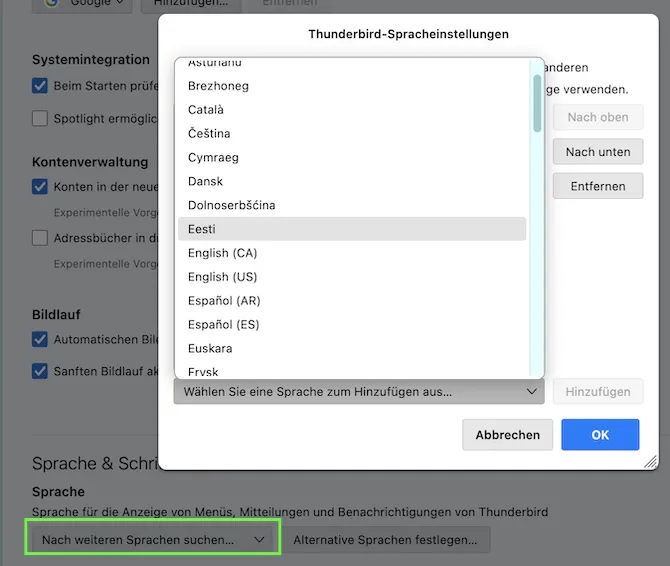This screenshot has width=670, height=566.
Task: Cancel with the Abbrechen button
Action: [508, 435]
